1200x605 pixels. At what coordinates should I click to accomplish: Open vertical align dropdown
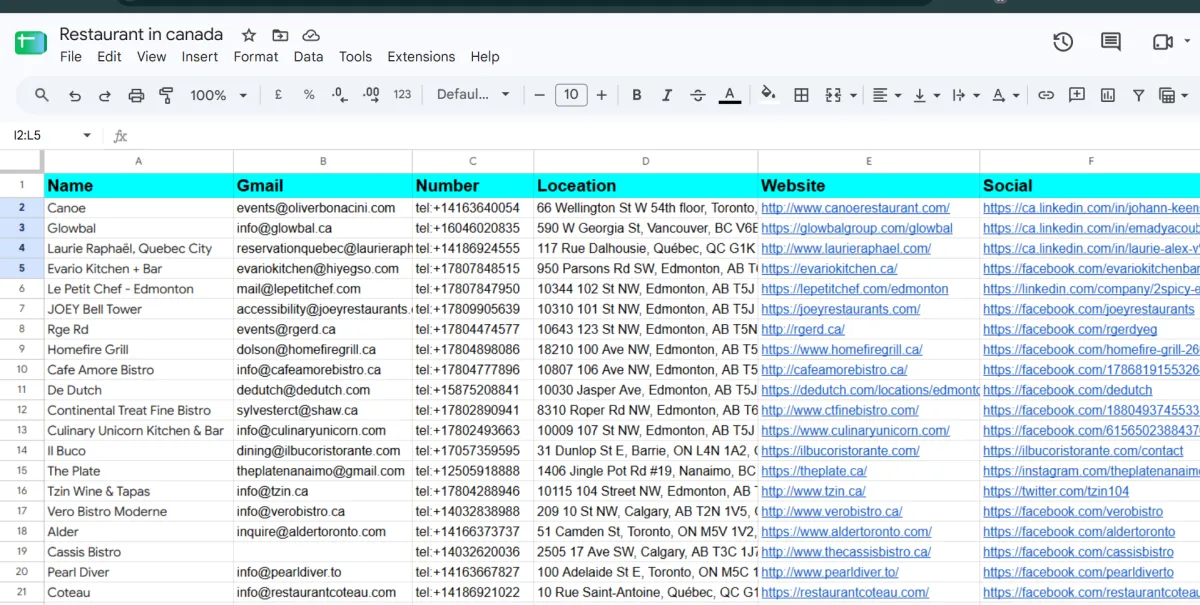[927, 95]
